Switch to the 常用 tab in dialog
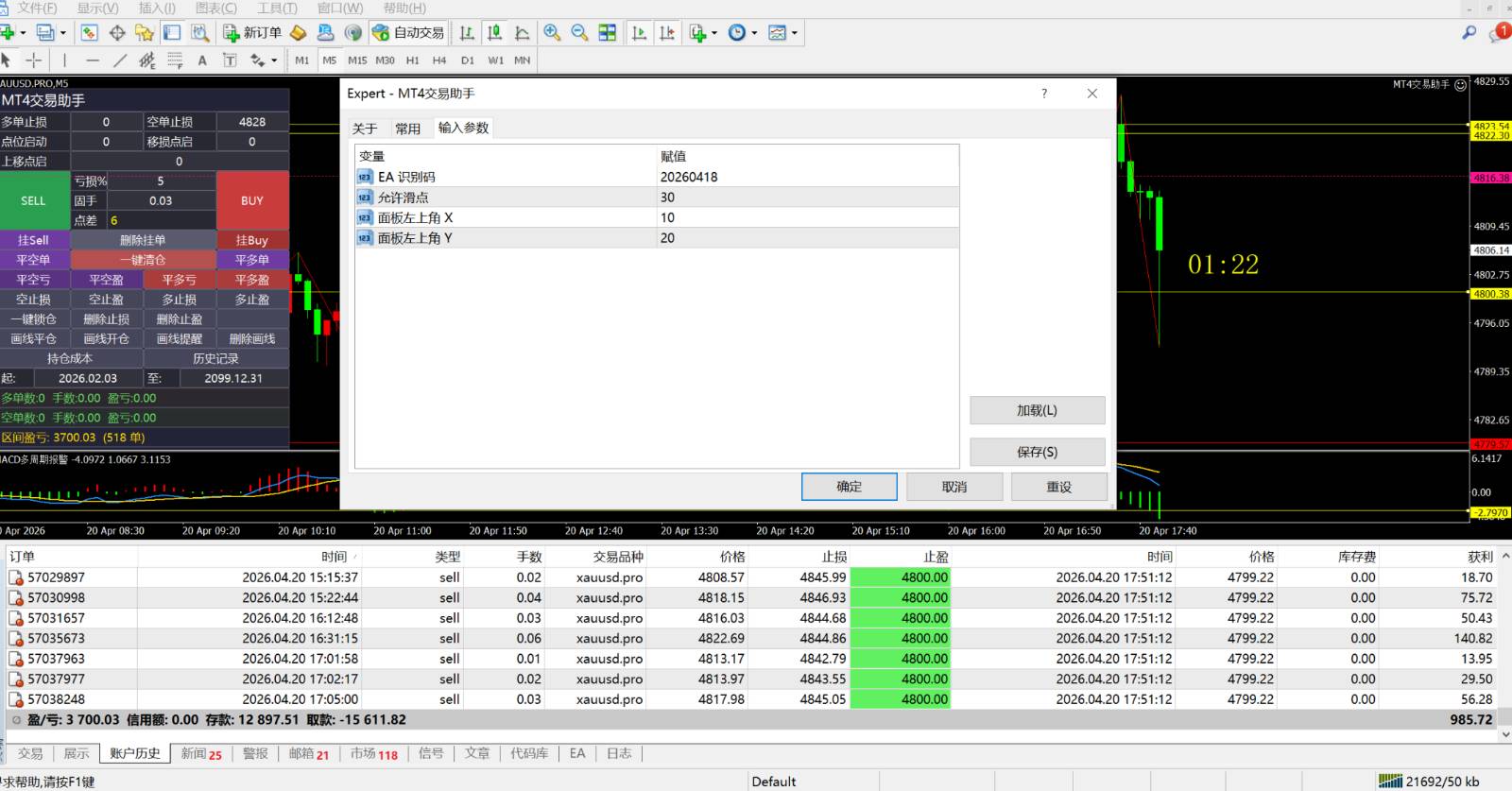1512x791 pixels. click(407, 129)
